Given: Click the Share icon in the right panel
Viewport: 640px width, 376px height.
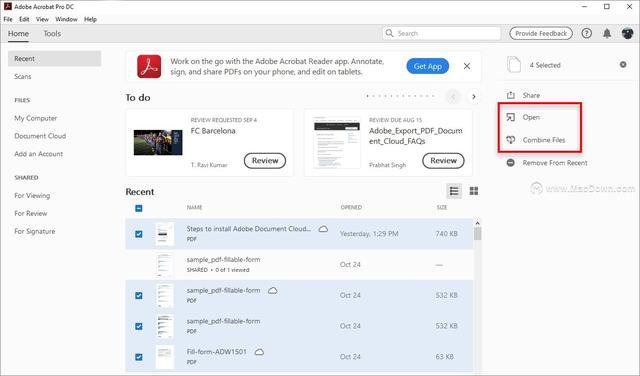Looking at the screenshot, I should point(511,95).
